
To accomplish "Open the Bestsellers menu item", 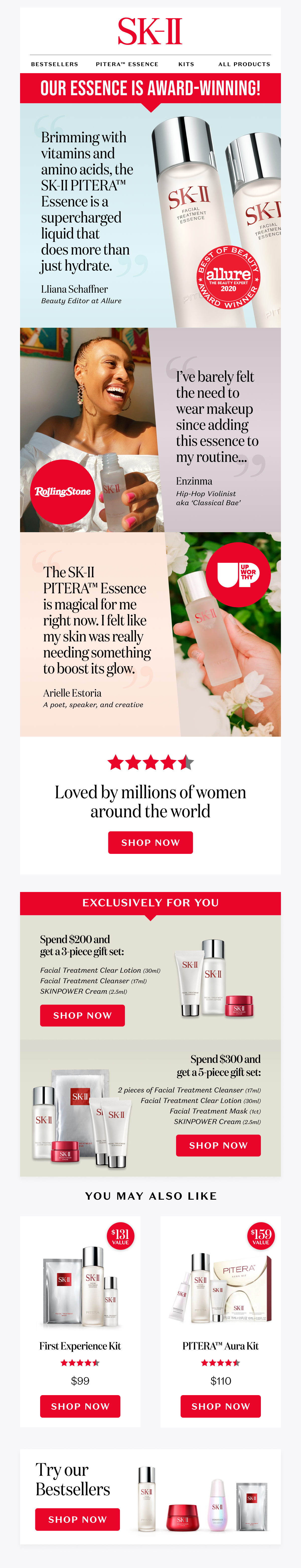I will point(55,64).
